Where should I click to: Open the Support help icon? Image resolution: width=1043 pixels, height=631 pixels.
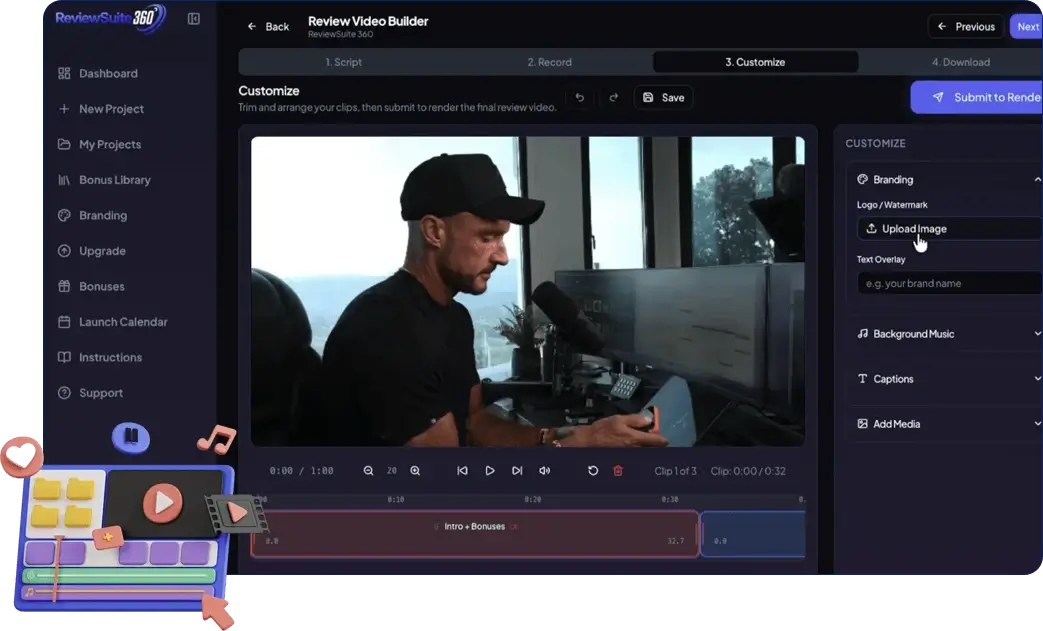click(64, 393)
